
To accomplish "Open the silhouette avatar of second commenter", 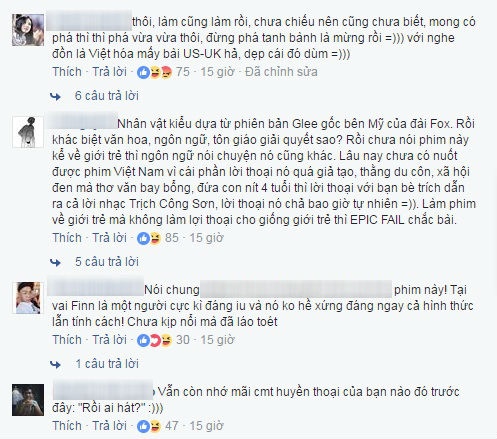I will [x=28, y=132].
